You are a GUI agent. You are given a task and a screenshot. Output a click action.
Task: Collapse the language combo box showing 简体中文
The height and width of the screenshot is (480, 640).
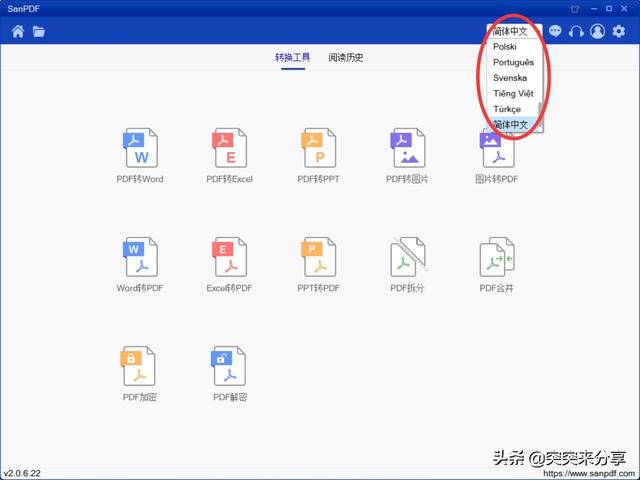tap(514, 31)
